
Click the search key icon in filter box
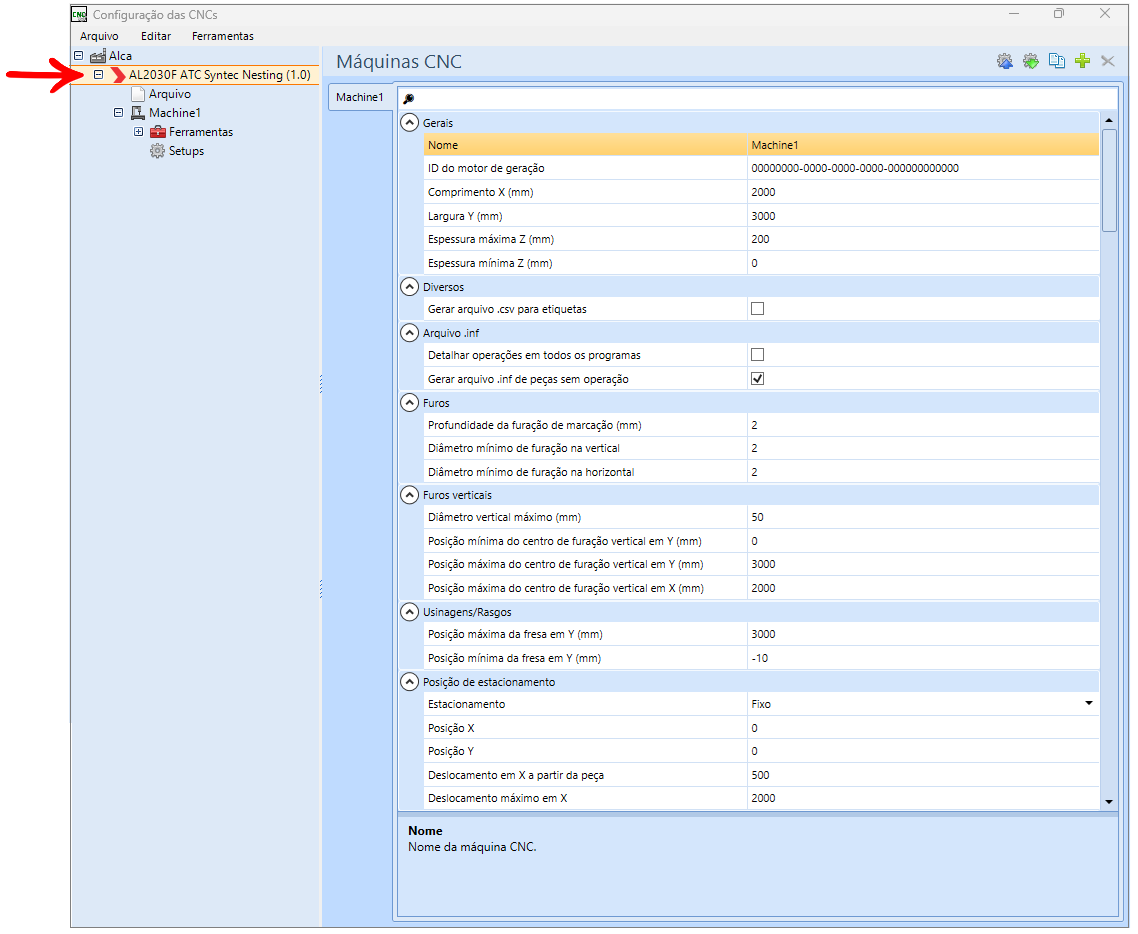coord(409,99)
